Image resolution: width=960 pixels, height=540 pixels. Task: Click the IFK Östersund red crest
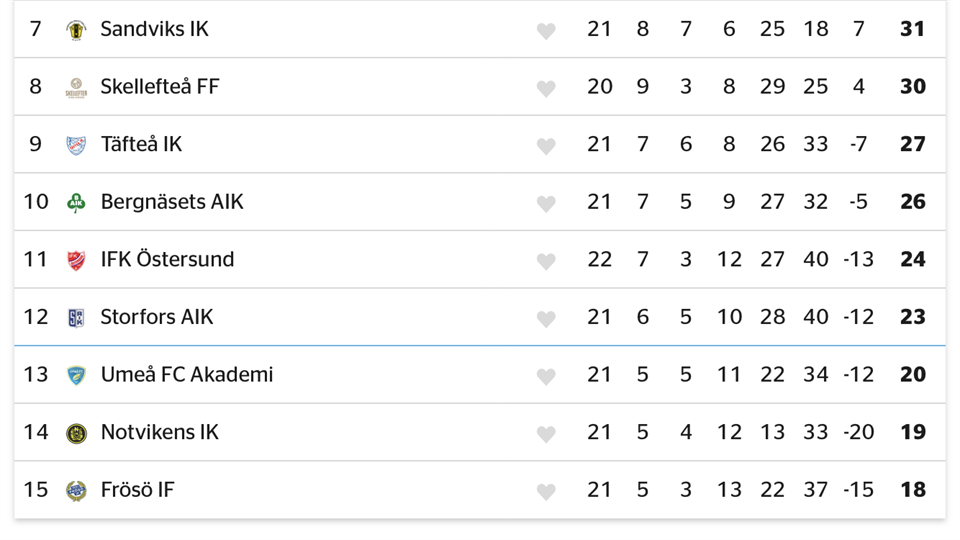click(76, 261)
